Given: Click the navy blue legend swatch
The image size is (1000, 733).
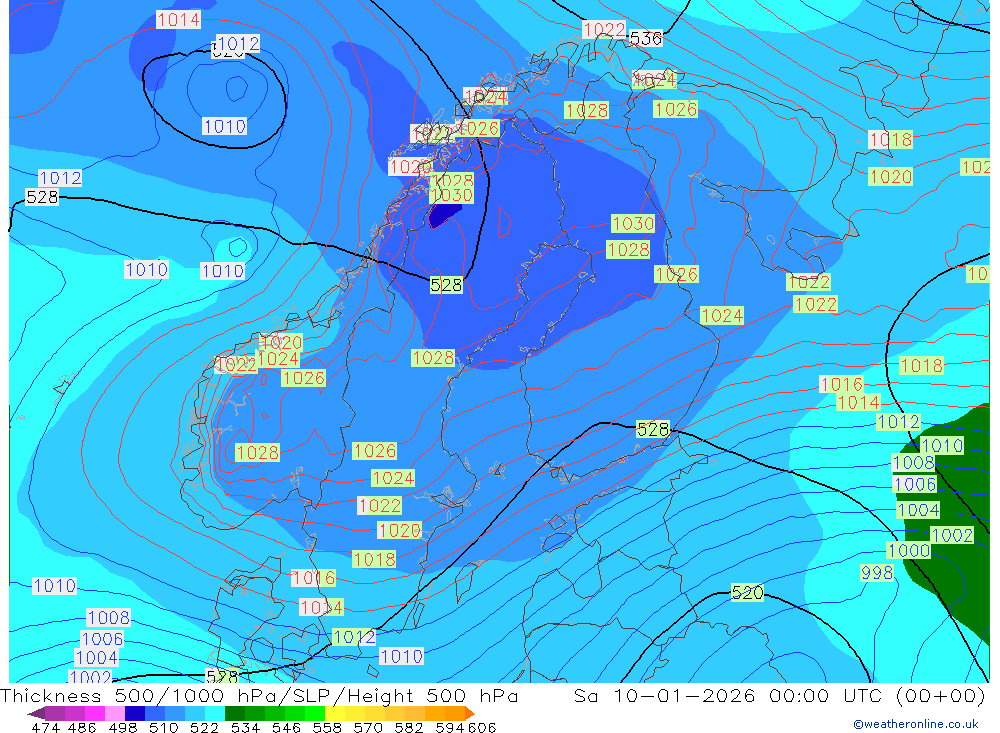Looking at the screenshot, I should (x=135, y=713).
